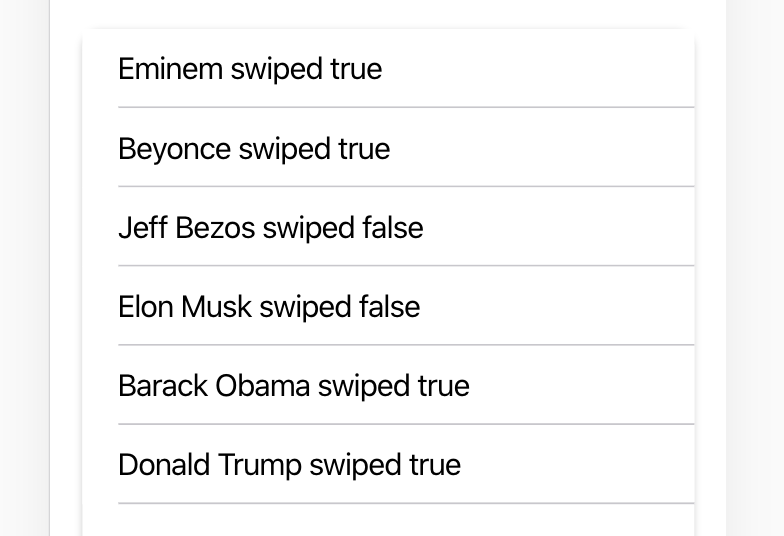The image size is (784, 536).
Task: Click the empty row below Donald Trump
Action: point(388,520)
